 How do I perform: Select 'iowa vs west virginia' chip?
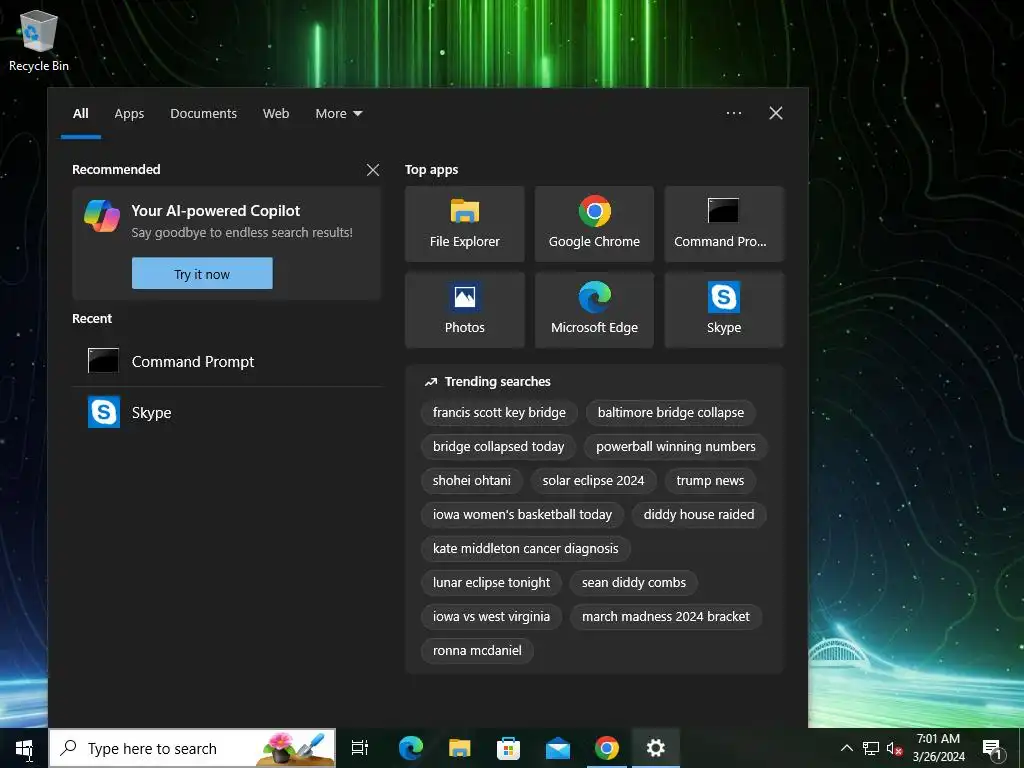491,616
